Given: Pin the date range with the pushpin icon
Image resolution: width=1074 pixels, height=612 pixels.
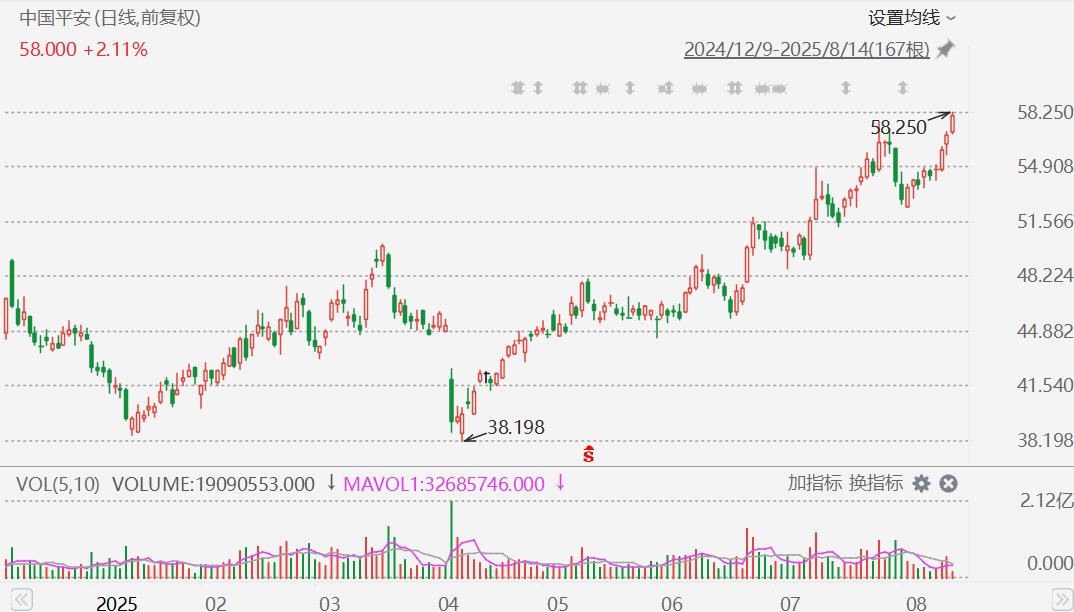Looking at the screenshot, I should 945,49.
